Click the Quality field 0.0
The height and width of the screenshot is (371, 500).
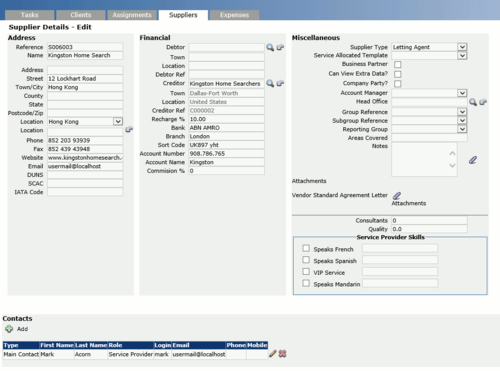tap(429, 229)
